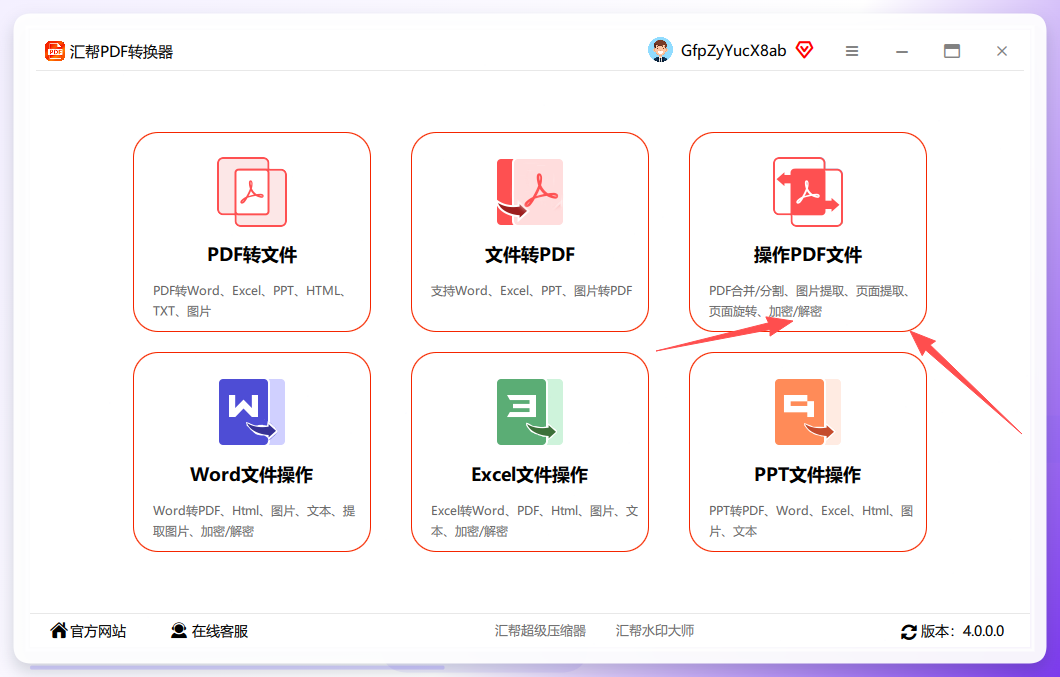This screenshot has height=677, width=1060.
Task: Click the 文件转PDF icon
Action: 530,192
